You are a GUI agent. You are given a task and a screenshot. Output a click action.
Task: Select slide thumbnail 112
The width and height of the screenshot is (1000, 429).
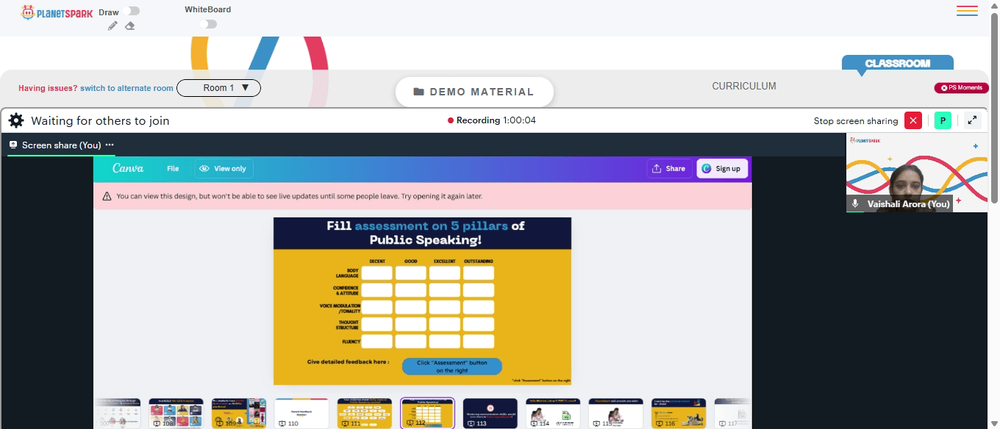click(x=427, y=413)
